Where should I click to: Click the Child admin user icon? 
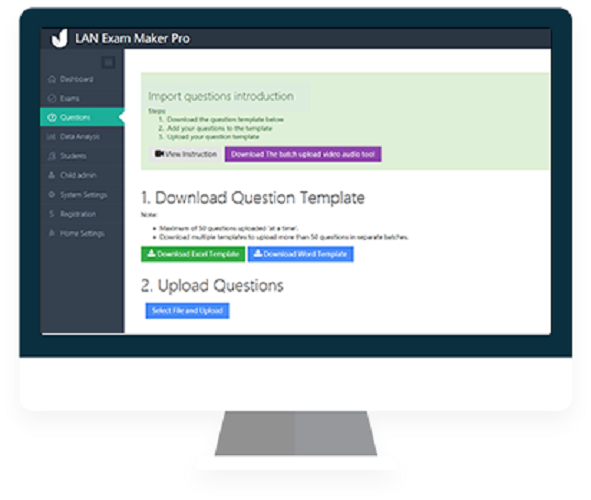click(52, 175)
